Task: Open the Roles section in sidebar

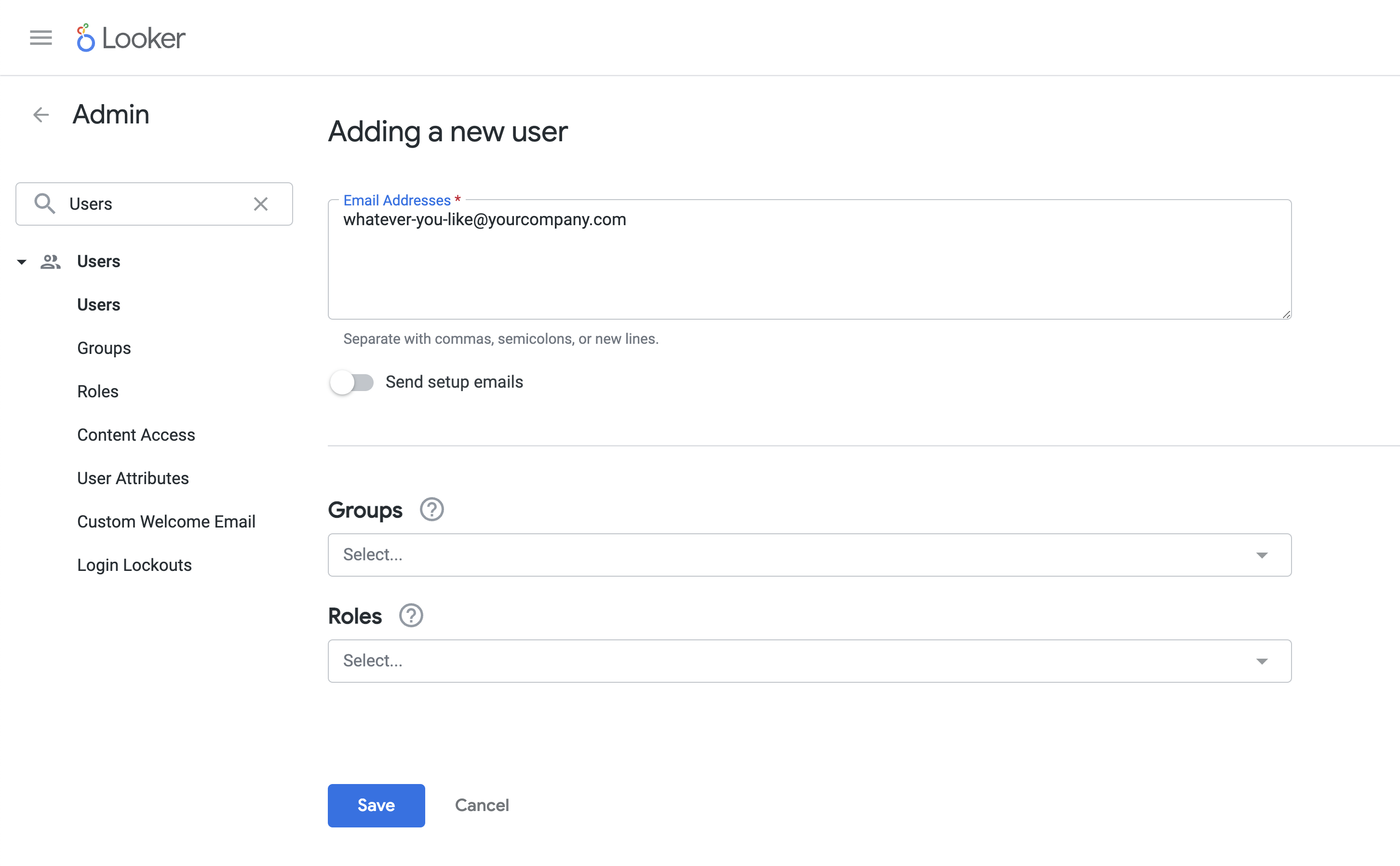Action: [x=98, y=391]
